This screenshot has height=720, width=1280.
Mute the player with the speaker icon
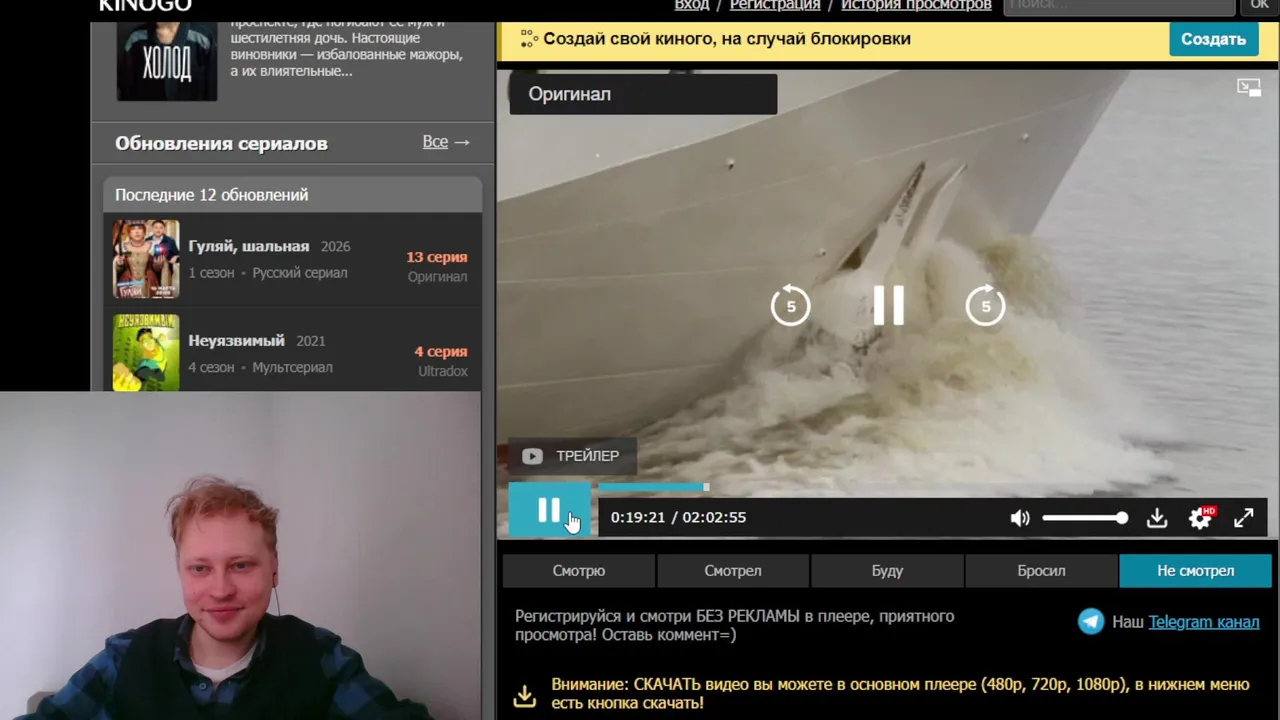pos(1019,518)
